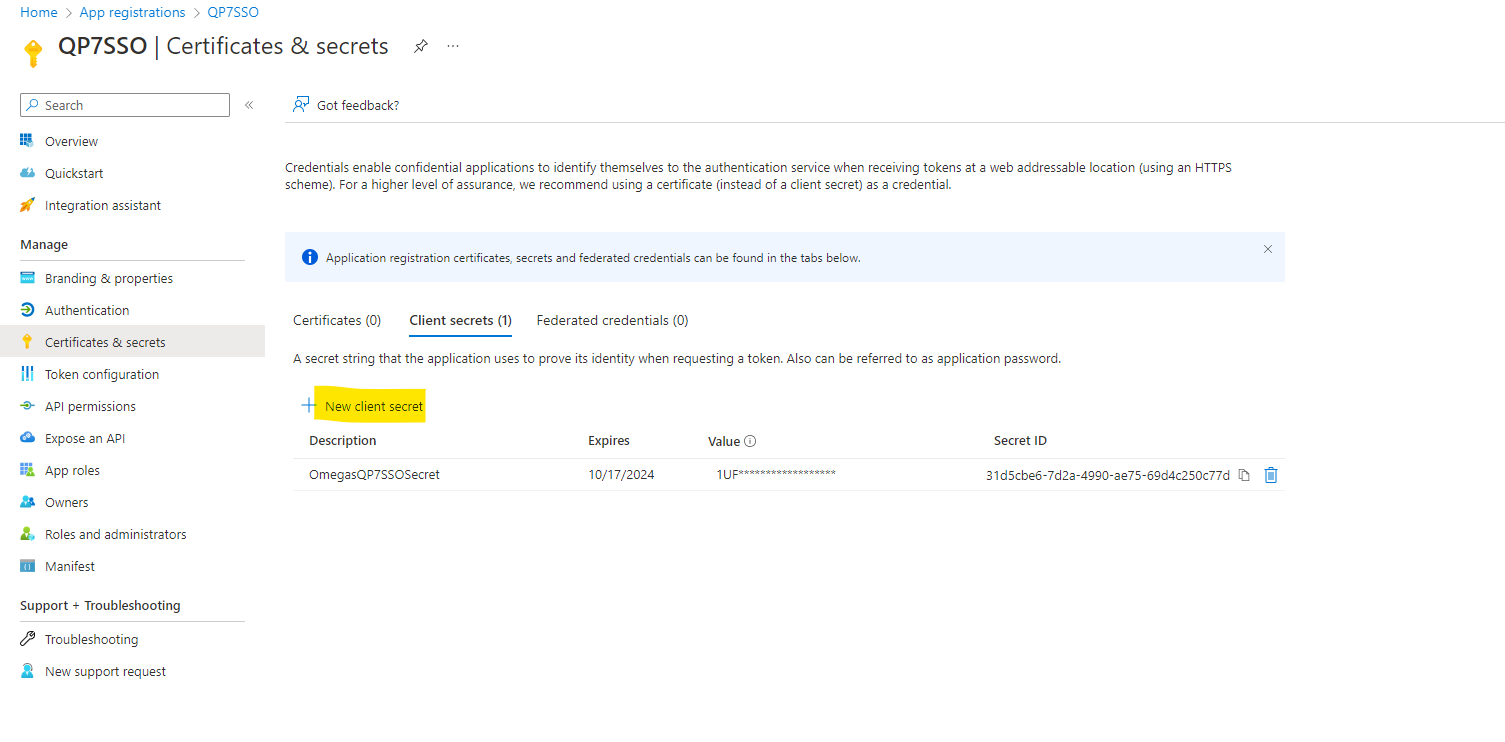Delete the OmegasQP7SSOSecret client secret
The image size is (1505, 742).
[x=1270, y=475]
